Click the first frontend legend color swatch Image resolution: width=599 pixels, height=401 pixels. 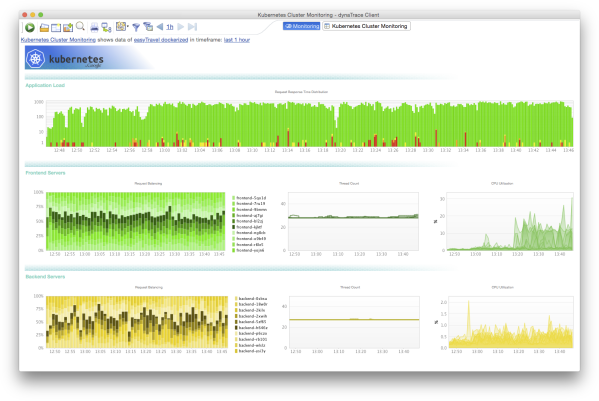point(233,198)
